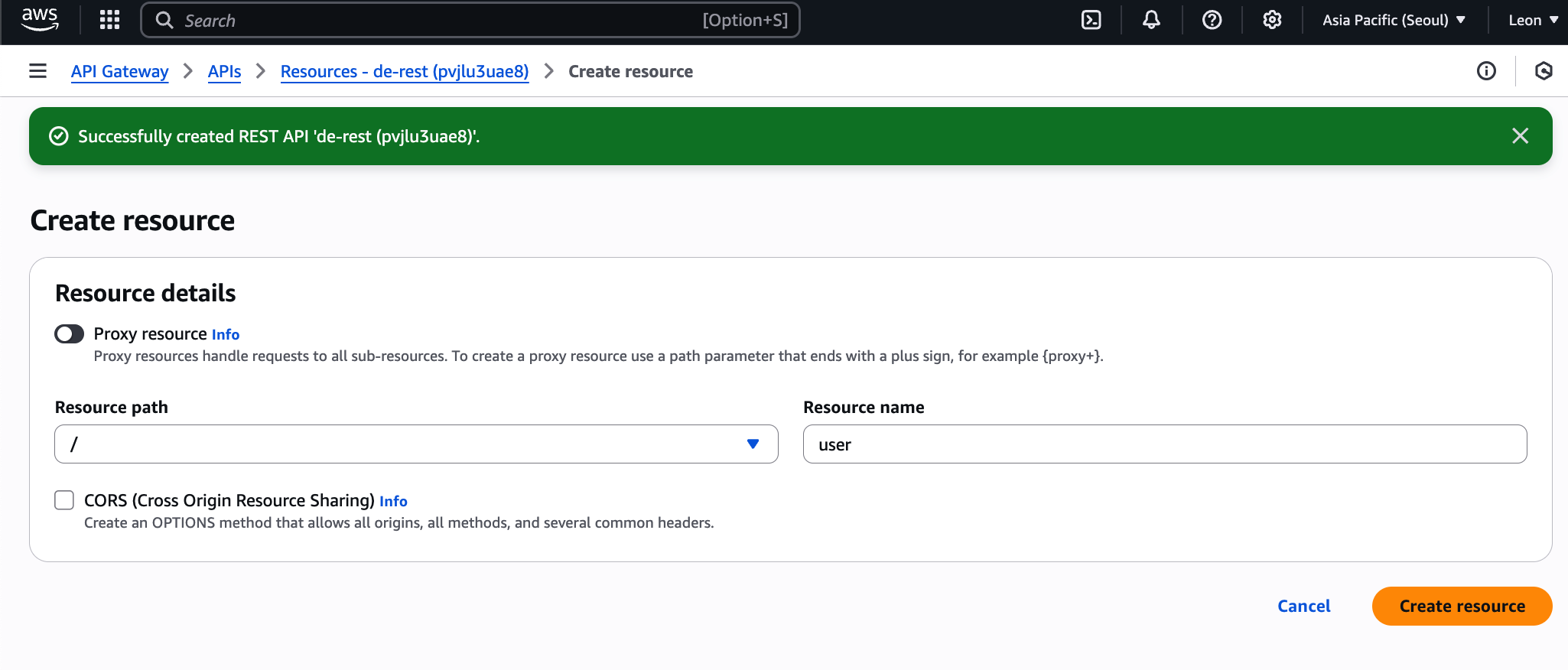
Task: Open the Leon account menu
Action: pyautogui.click(x=1533, y=20)
